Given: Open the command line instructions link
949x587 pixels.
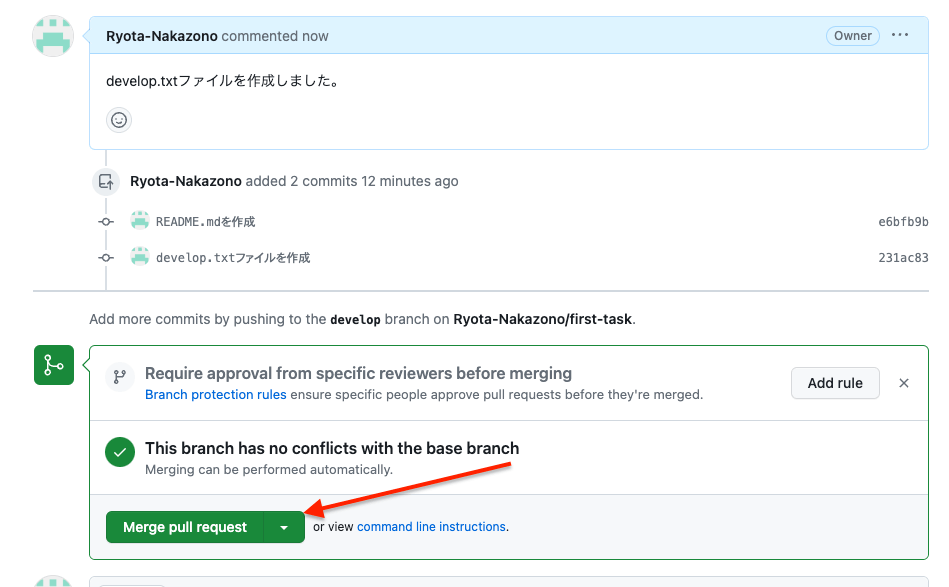Looking at the screenshot, I should coord(431,526).
